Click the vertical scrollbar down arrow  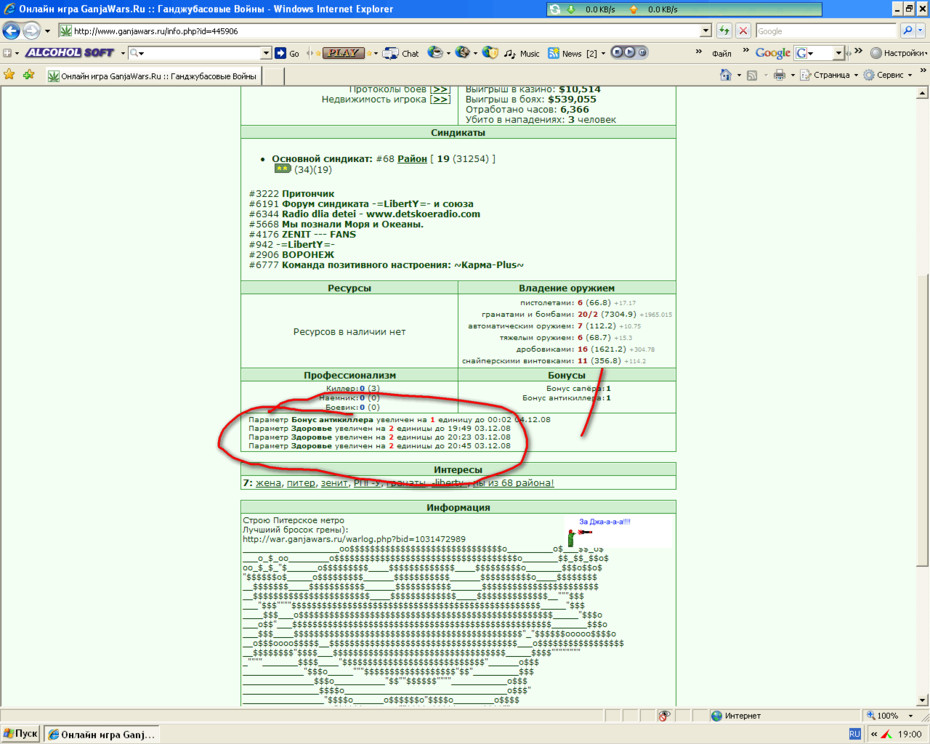point(922,700)
